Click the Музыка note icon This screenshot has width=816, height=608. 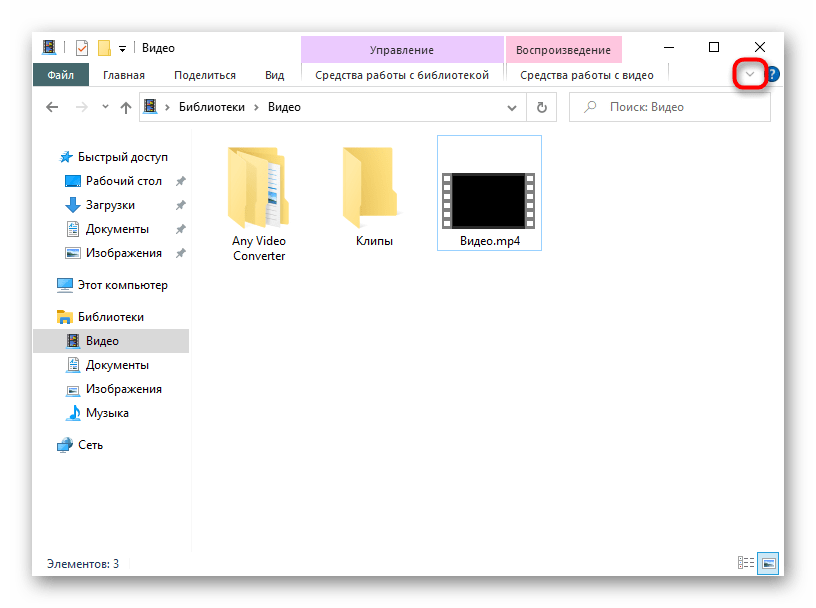point(73,413)
